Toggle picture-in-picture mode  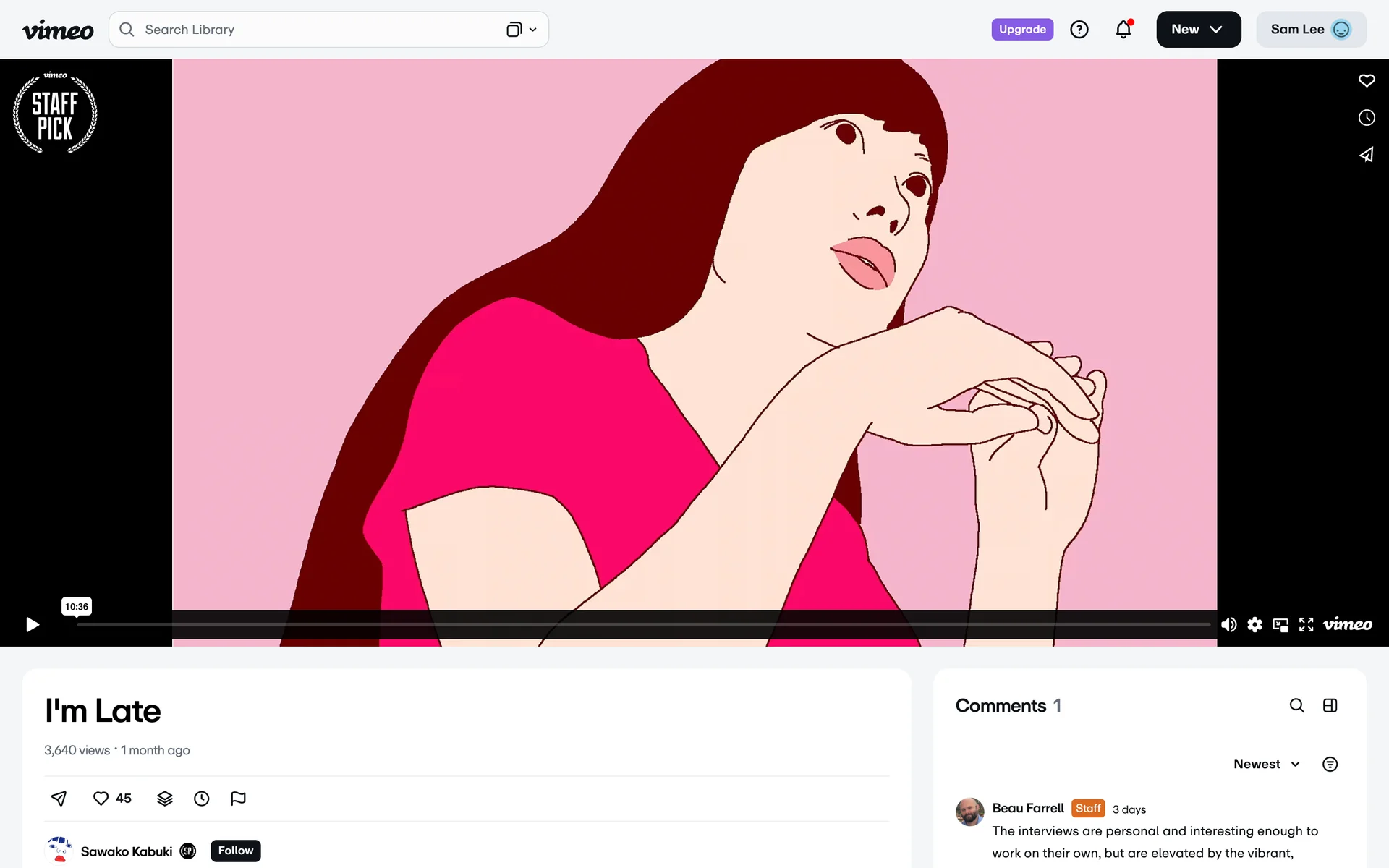1280,625
